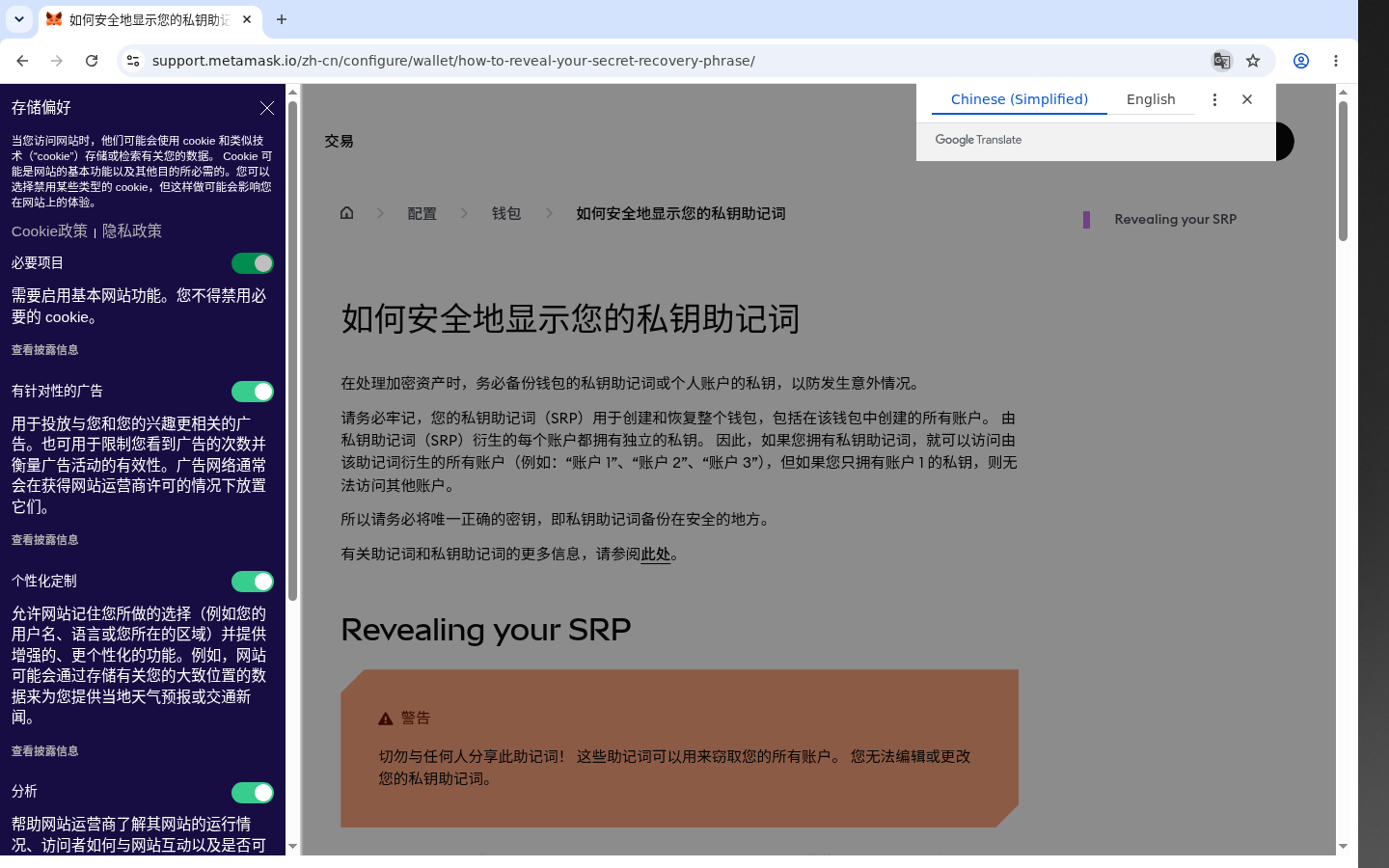Open the Cookie政策 link
The height and width of the screenshot is (868, 1389).
click(49, 231)
